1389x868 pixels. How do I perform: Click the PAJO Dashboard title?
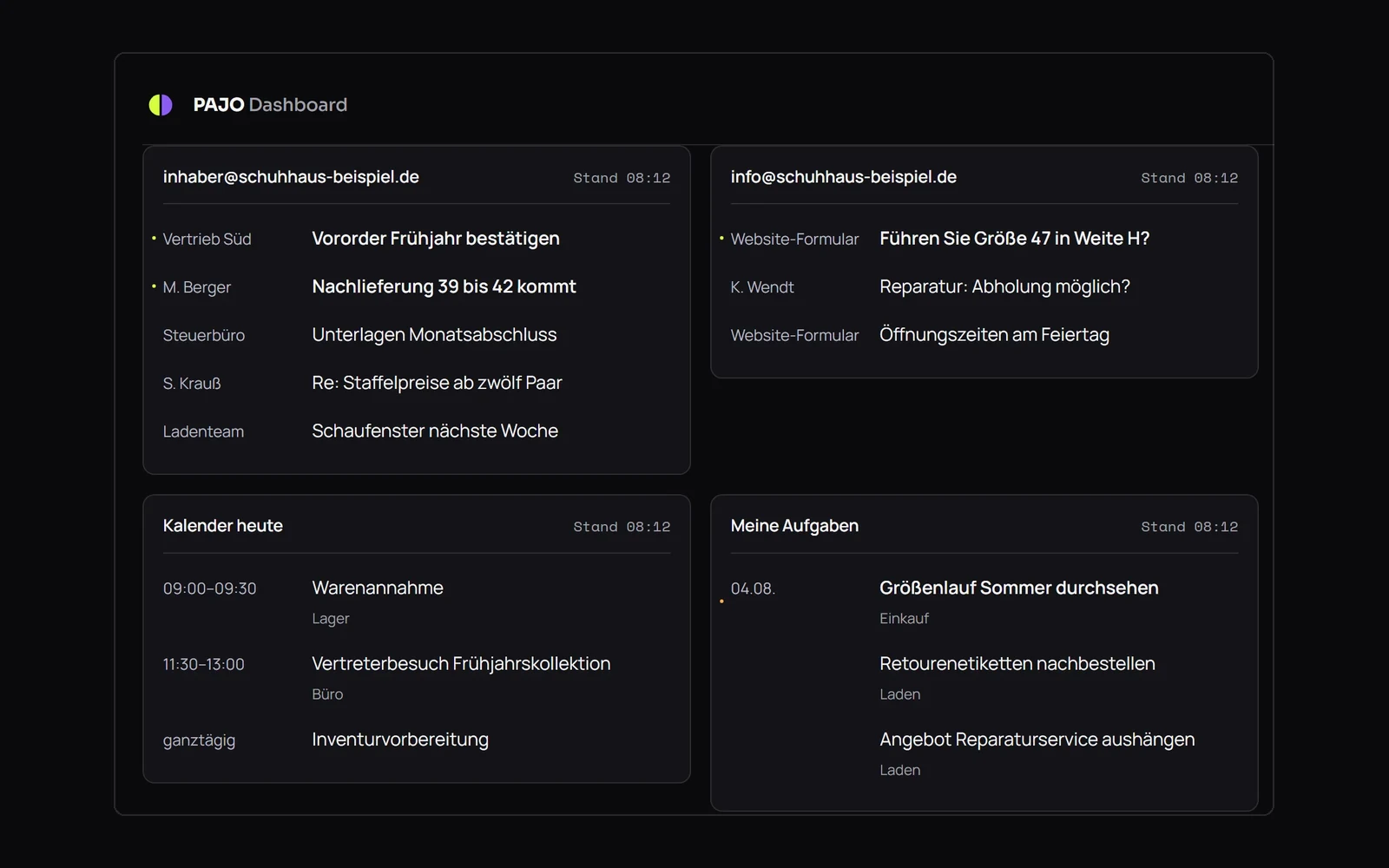[270, 105]
